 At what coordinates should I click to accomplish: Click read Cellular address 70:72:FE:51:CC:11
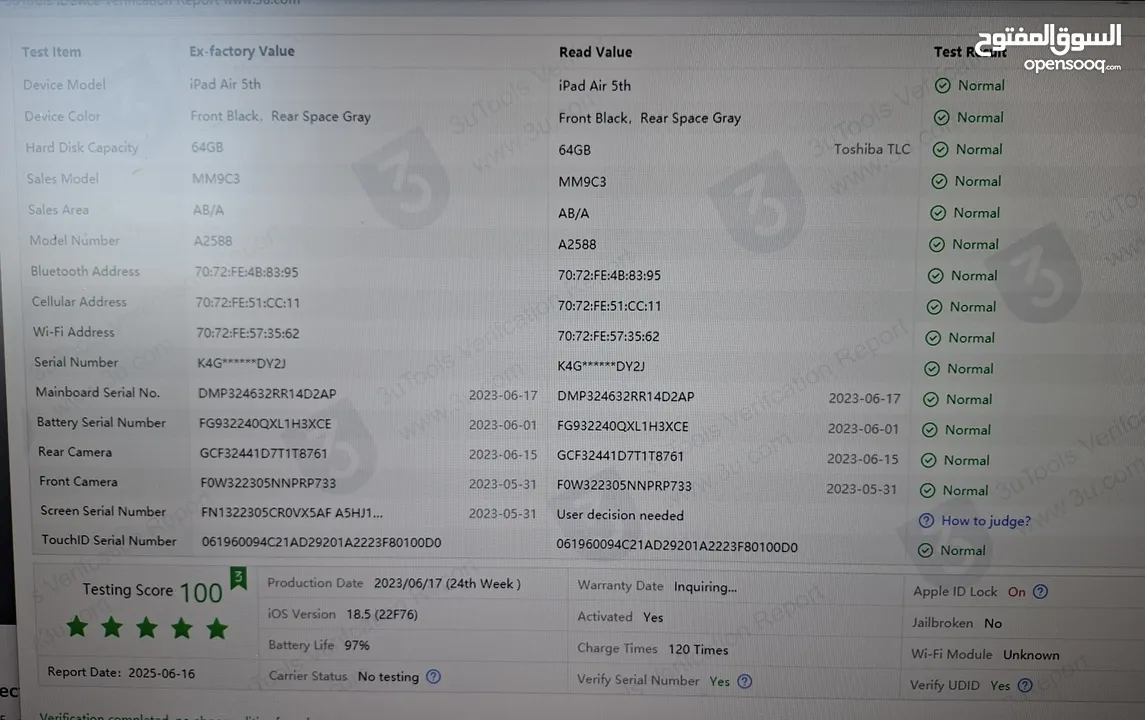point(609,306)
